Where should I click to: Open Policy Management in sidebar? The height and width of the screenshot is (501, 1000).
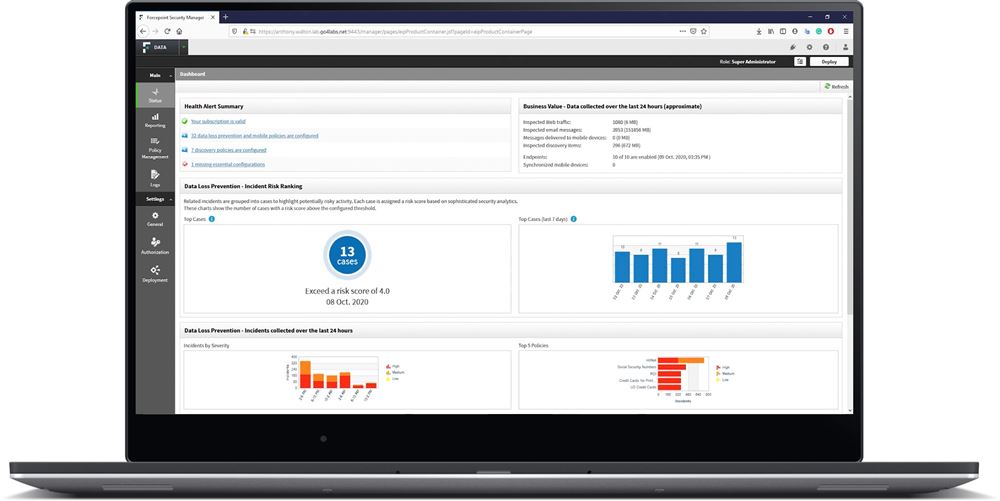click(155, 148)
